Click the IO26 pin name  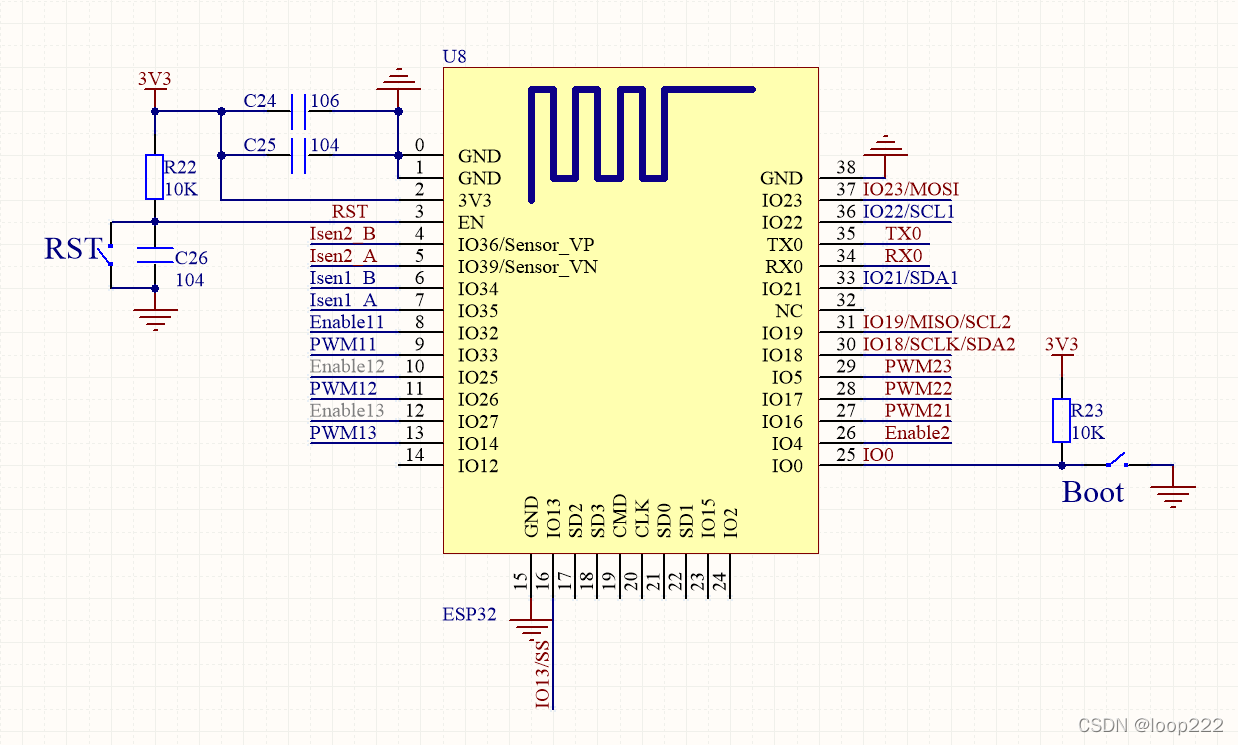point(478,399)
